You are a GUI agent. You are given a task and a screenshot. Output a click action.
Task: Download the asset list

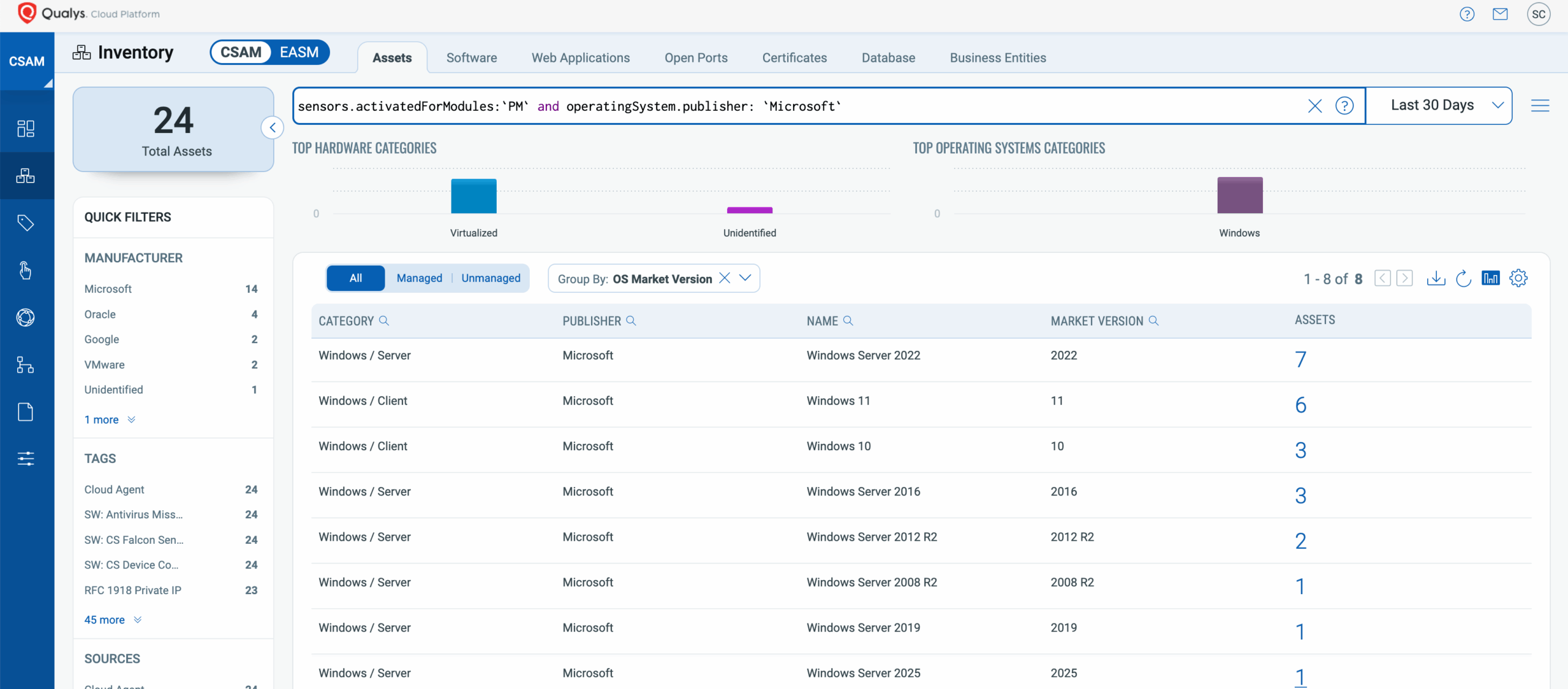tap(1436, 279)
